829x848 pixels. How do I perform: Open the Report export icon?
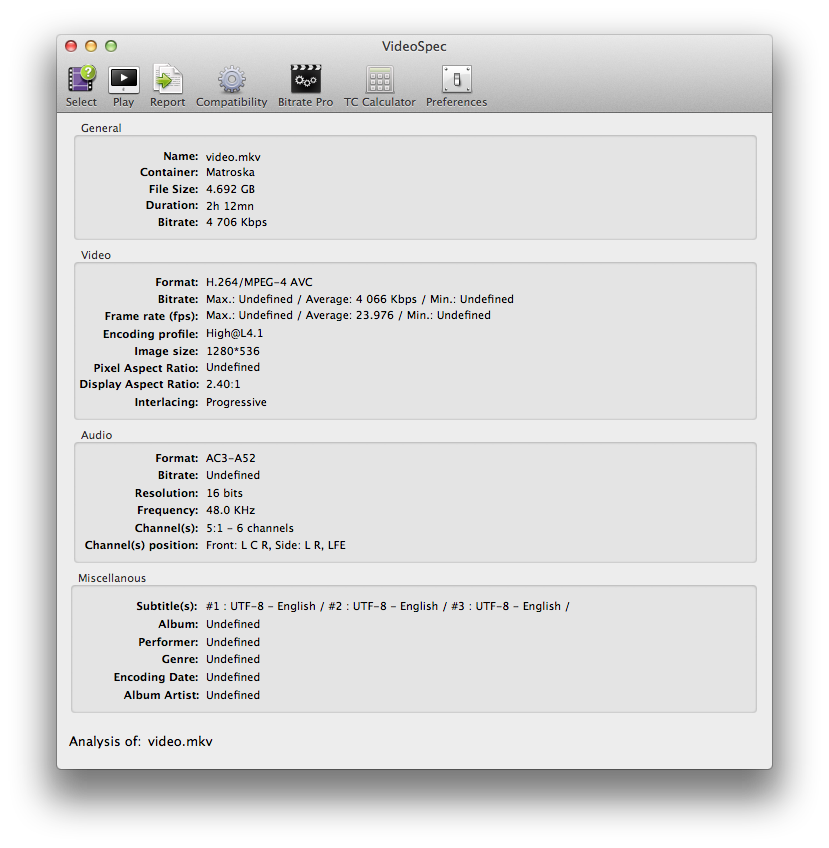pos(167,80)
